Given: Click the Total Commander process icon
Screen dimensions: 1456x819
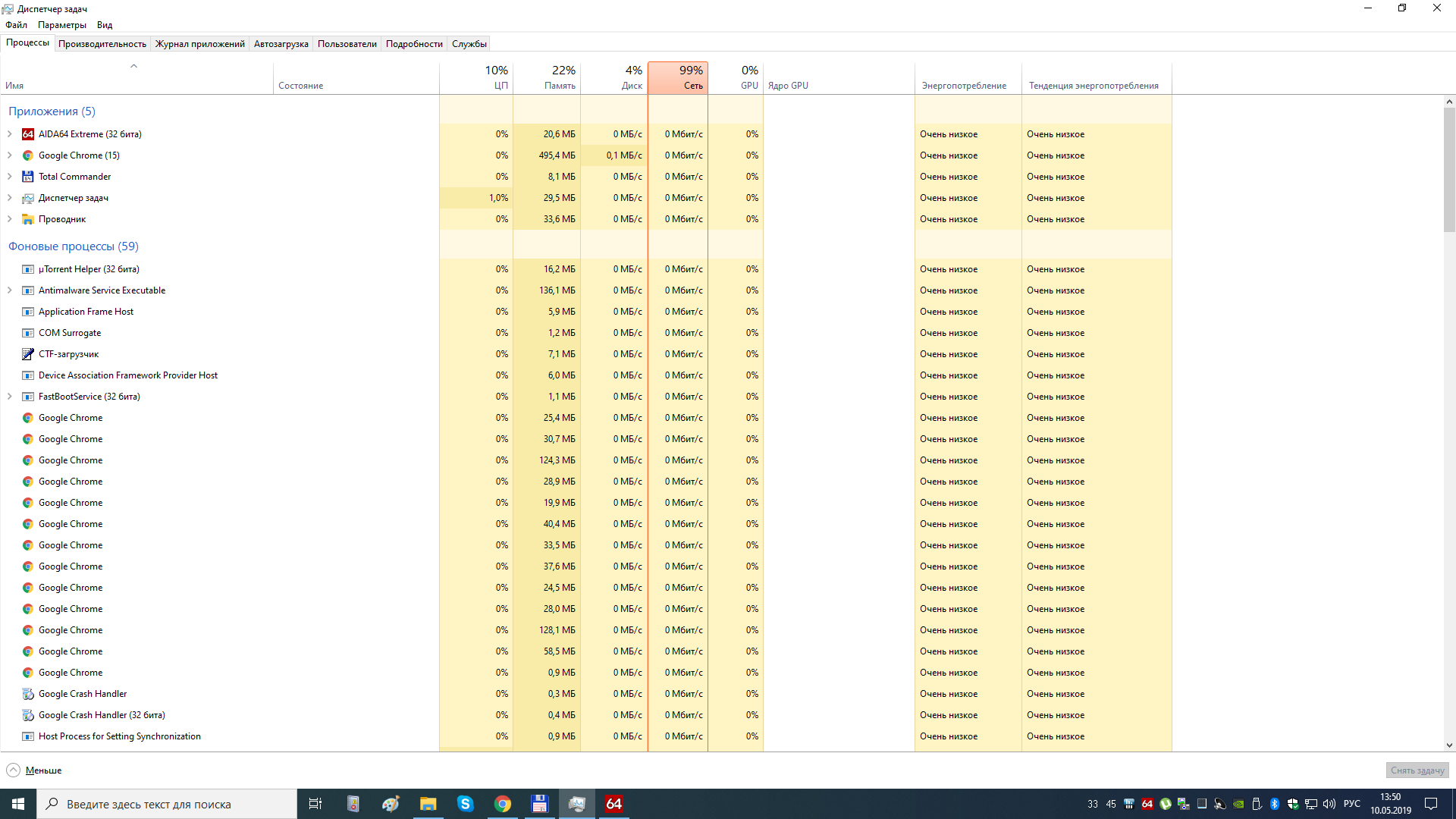Looking at the screenshot, I should click(x=28, y=177).
